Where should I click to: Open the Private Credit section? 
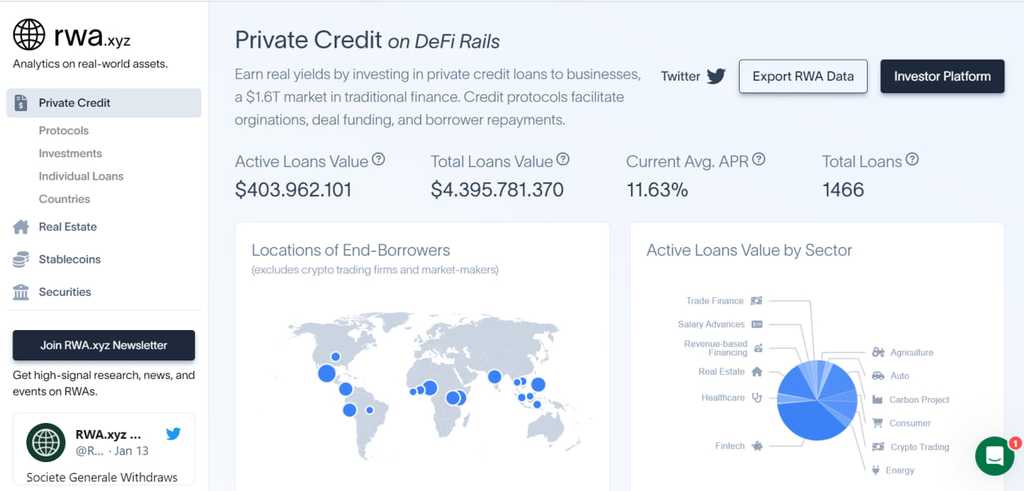coord(74,103)
